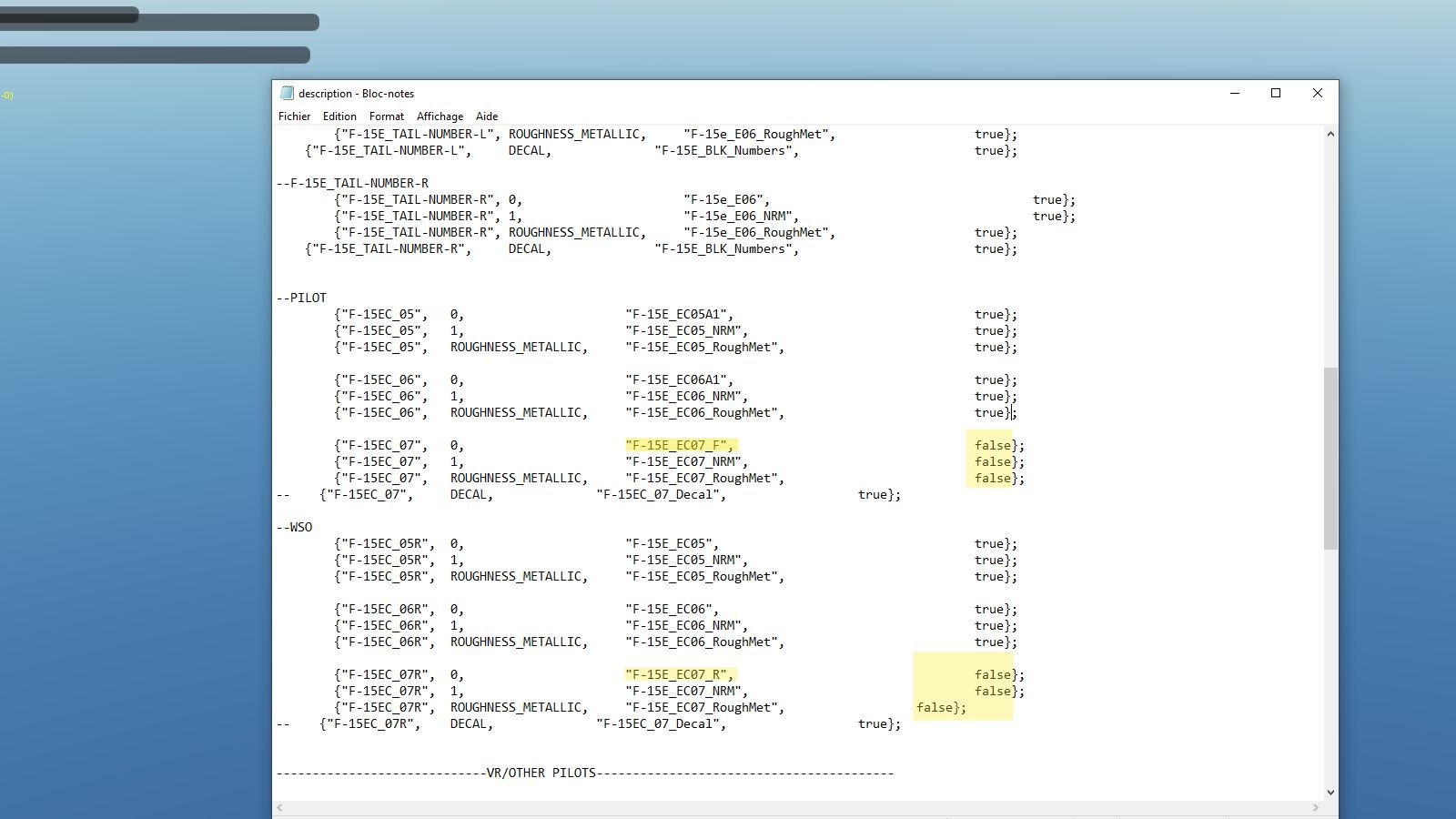
Task: Click the Notepad icon in the title bar
Action: click(x=288, y=93)
